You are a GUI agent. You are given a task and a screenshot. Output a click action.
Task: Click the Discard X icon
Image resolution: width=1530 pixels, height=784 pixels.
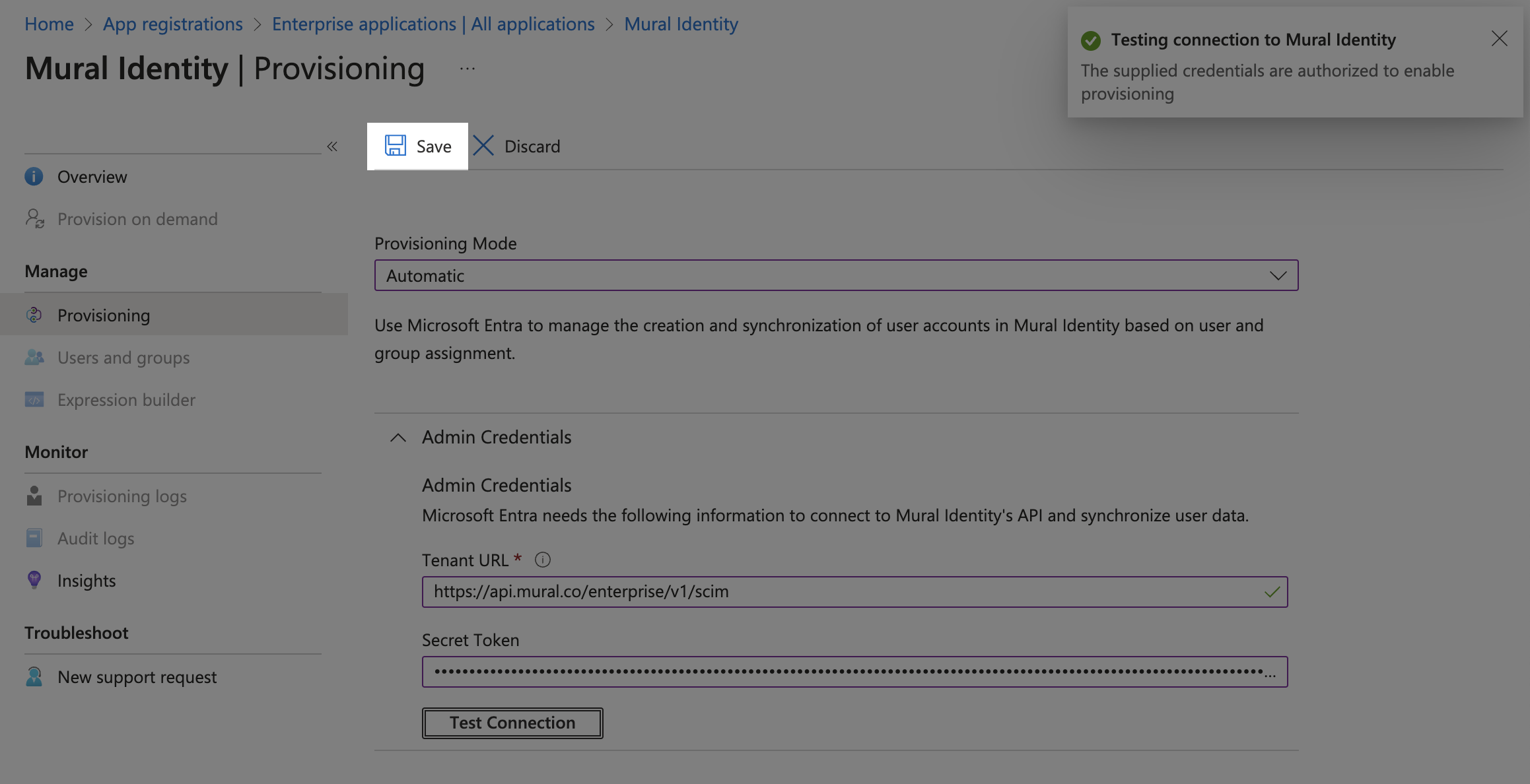[483, 146]
